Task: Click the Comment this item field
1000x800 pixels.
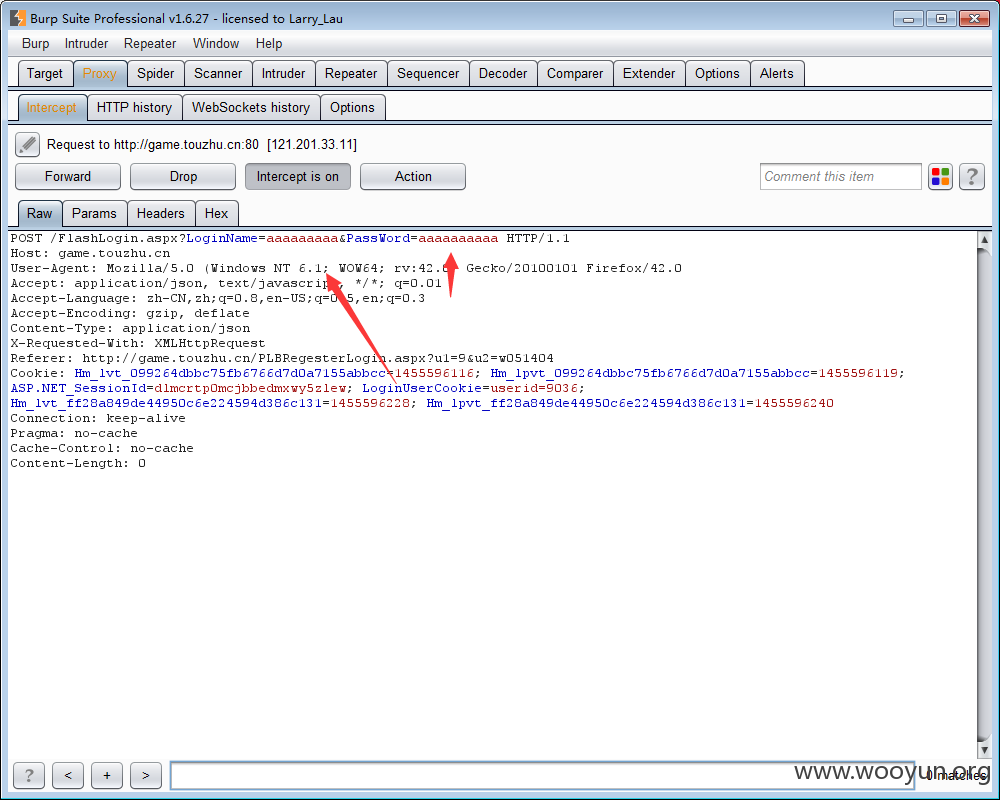Action: point(841,177)
